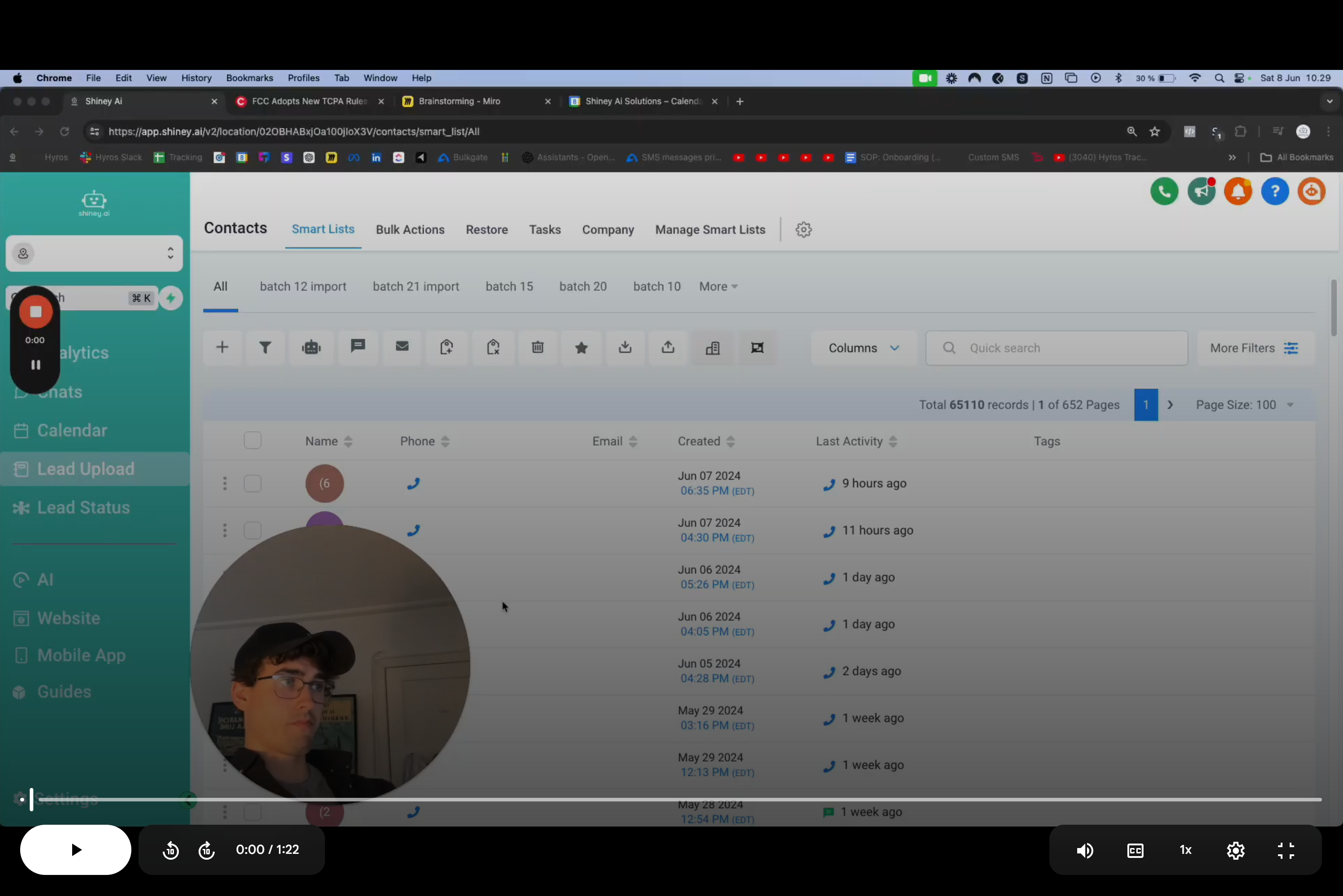
Task: Switch to the Bulk Actions tab
Action: [x=410, y=229]
